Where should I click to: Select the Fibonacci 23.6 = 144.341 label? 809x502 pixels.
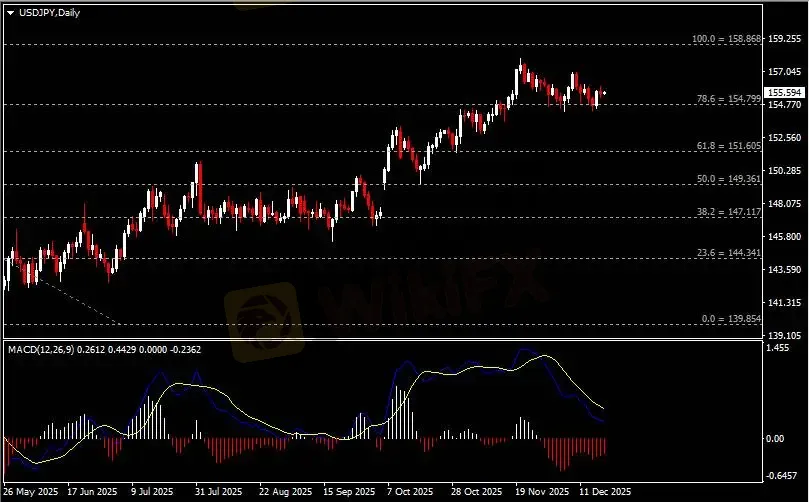729,253
